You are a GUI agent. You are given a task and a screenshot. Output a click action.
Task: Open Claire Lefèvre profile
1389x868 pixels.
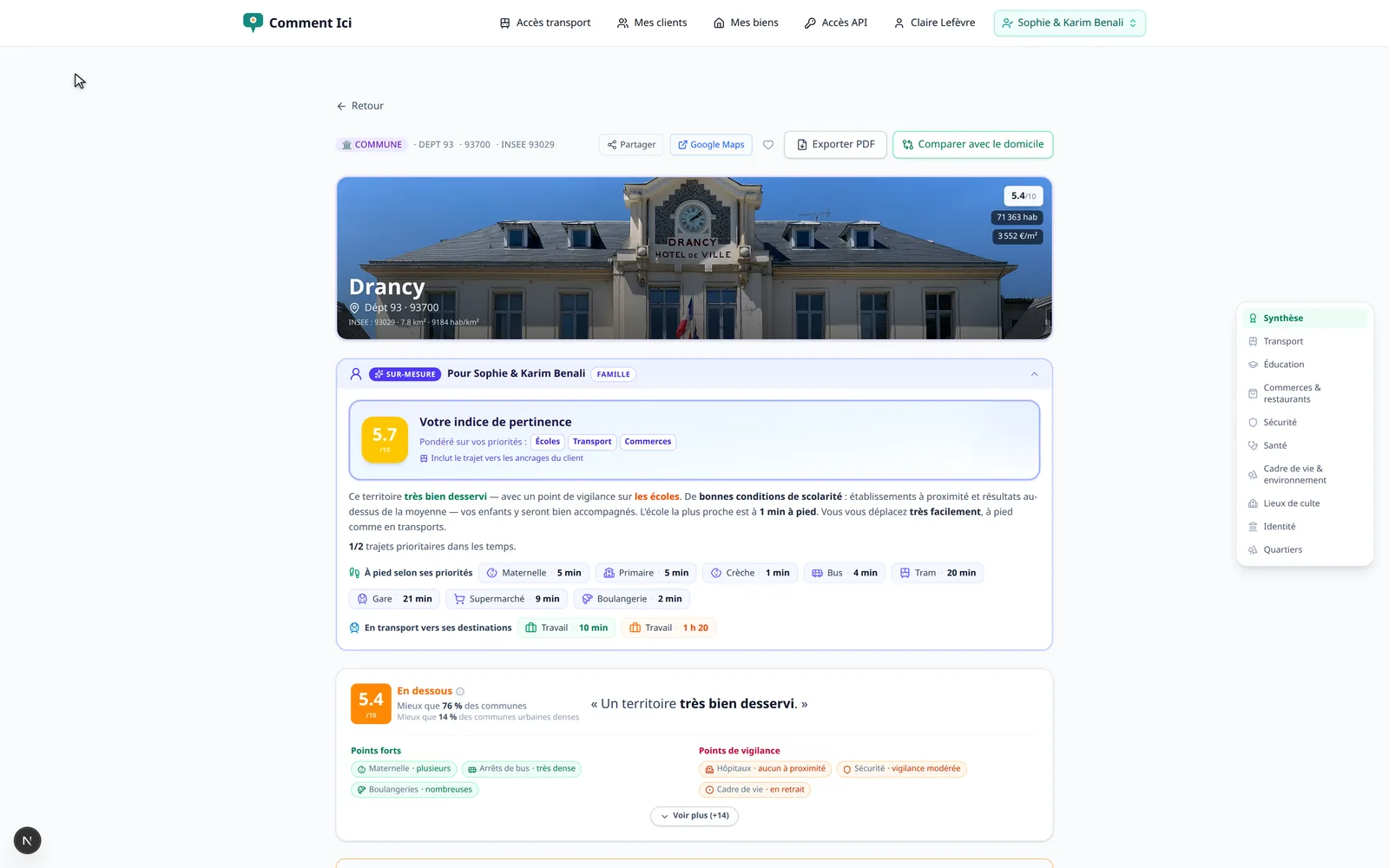click(x=934, y=23)
